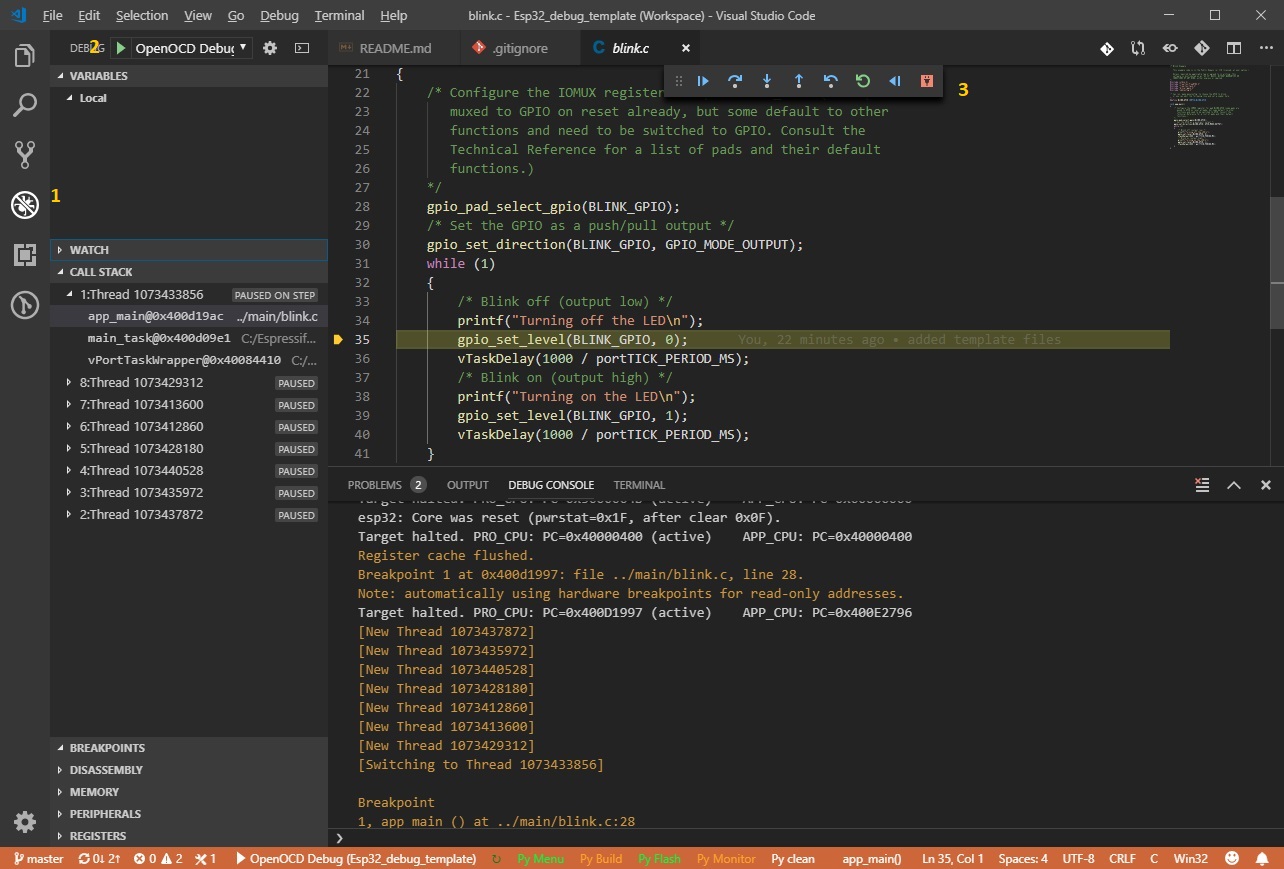Expand Thread 1073429312 in the call stack
This screenshot has height=869, width=1284.
69,383
